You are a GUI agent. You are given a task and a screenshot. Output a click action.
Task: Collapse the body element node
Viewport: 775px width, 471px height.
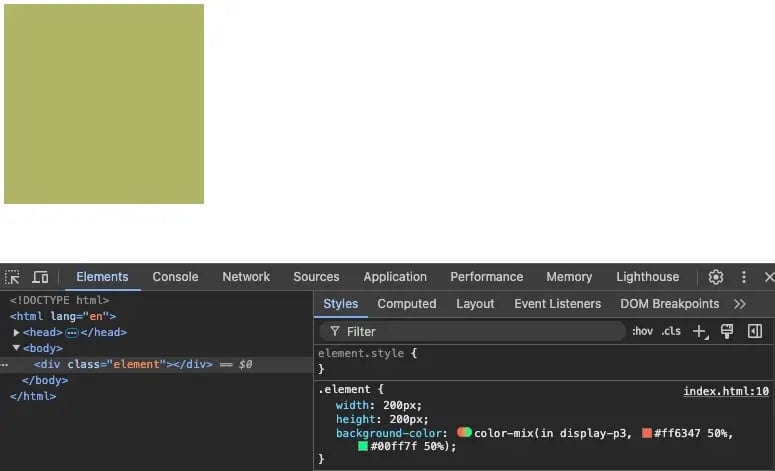click(16, 348)
